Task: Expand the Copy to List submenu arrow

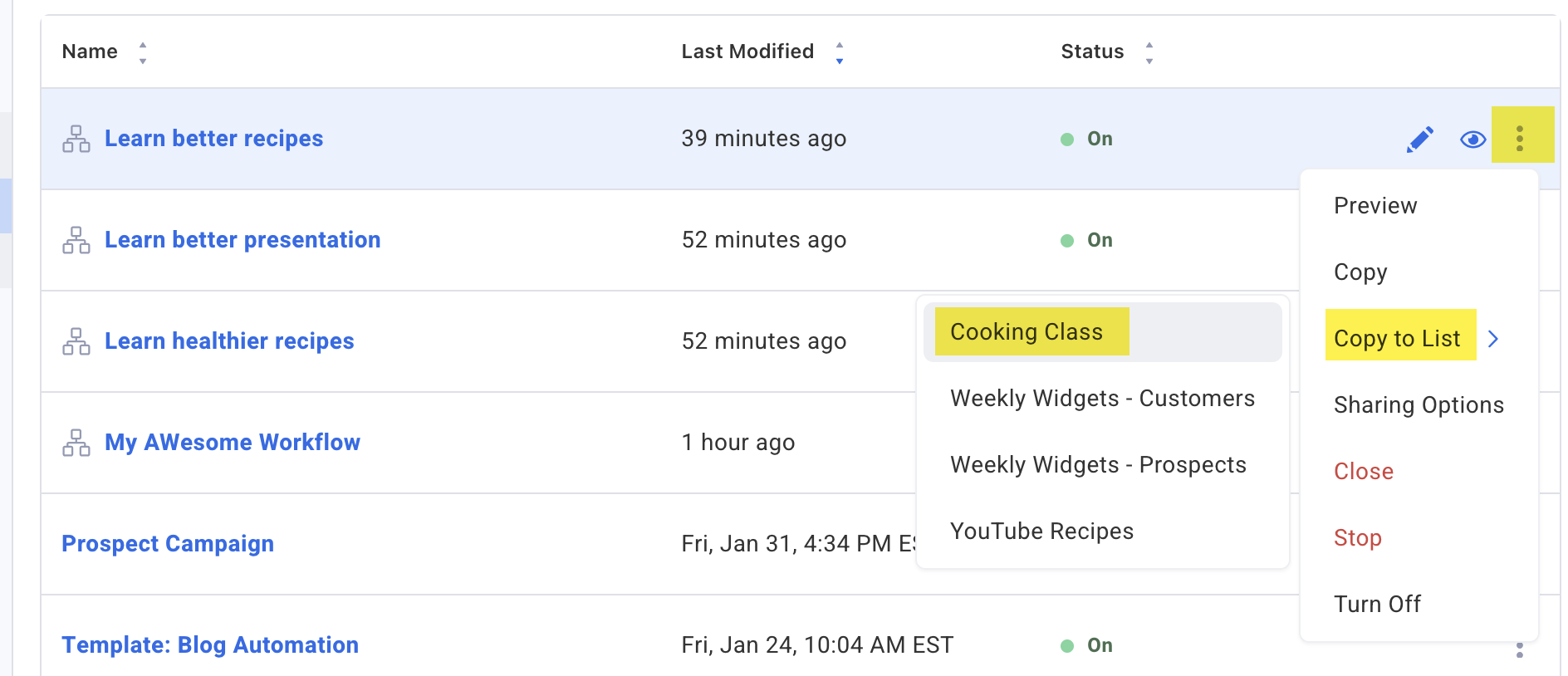Action: (x=1493, y=339)
